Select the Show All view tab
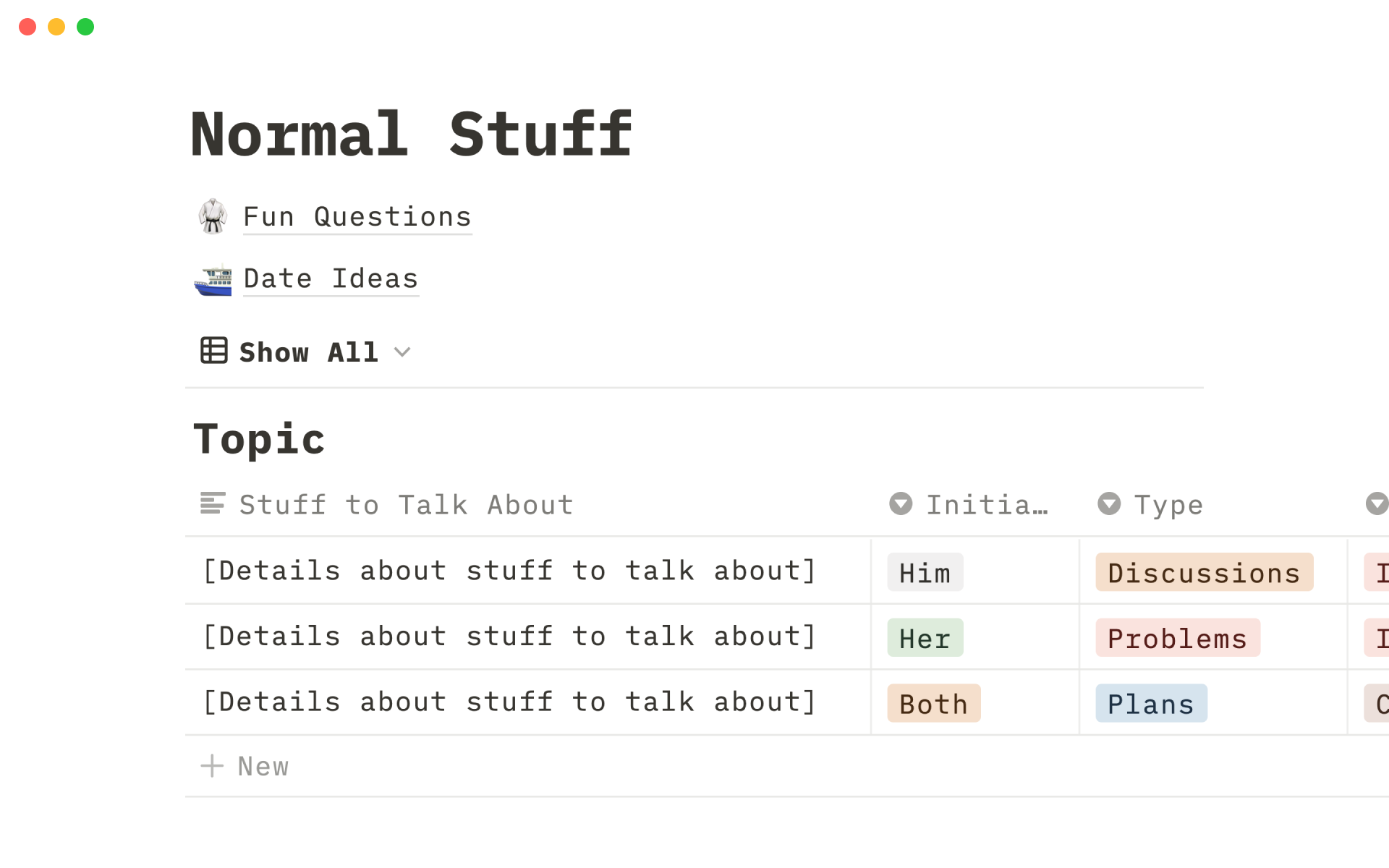Viewport: 1389px width, 868px height. 308,352
